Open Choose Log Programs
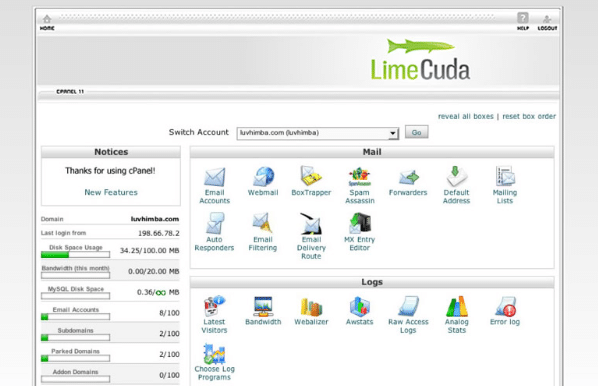The height and width of the screenshot is (386, 598). click(x=214, y=354)
